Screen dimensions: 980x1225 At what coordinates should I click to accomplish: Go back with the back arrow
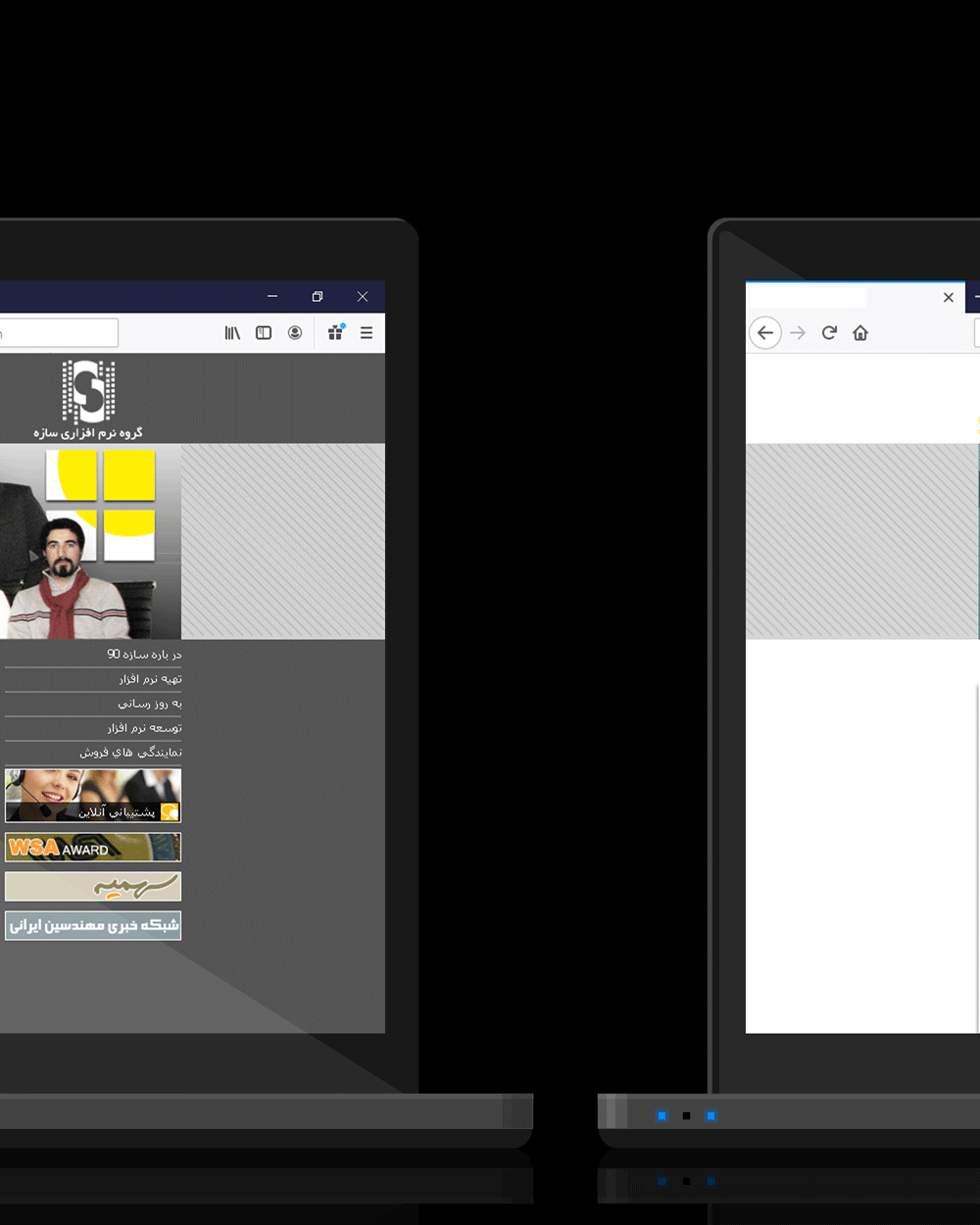pyautogui.click(x=765, y=333)
